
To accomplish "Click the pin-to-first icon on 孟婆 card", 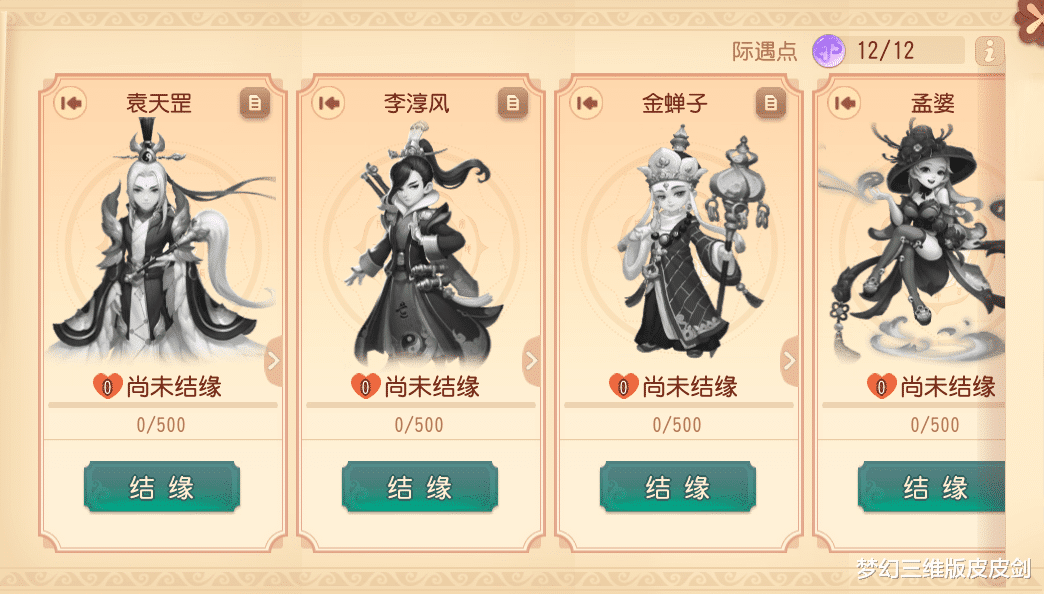I will (x=844, y=103).
